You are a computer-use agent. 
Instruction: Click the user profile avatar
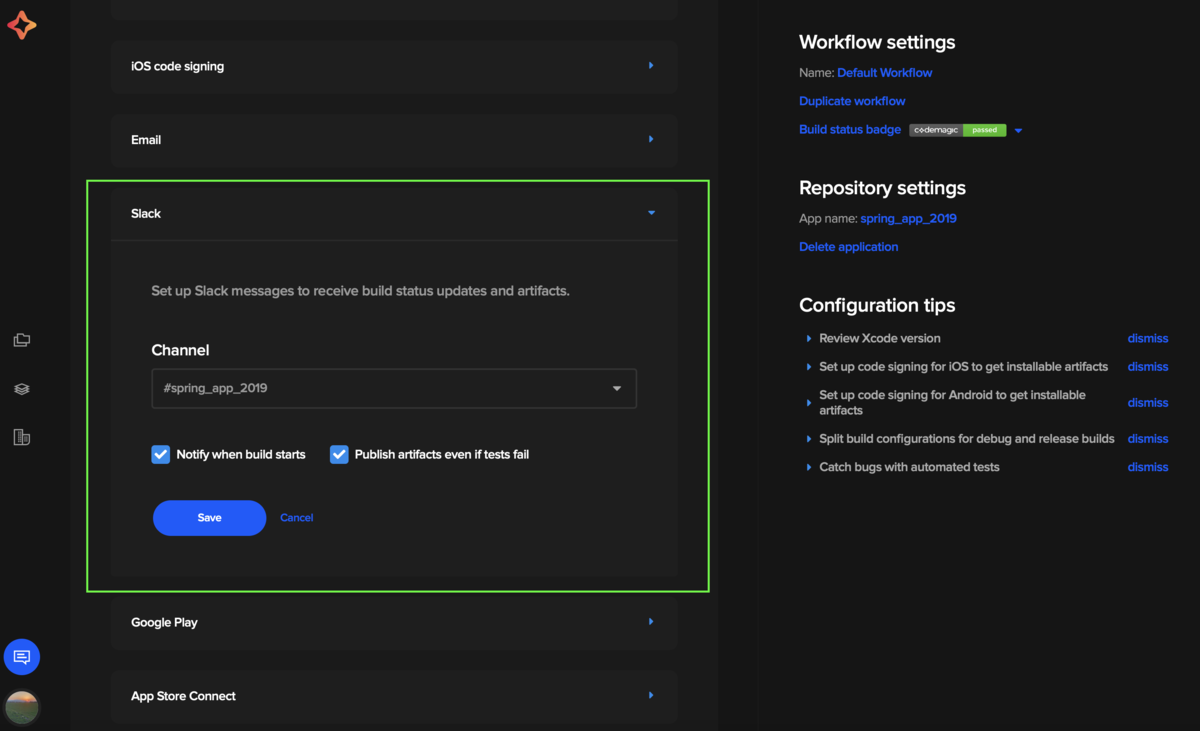[22, 707]
